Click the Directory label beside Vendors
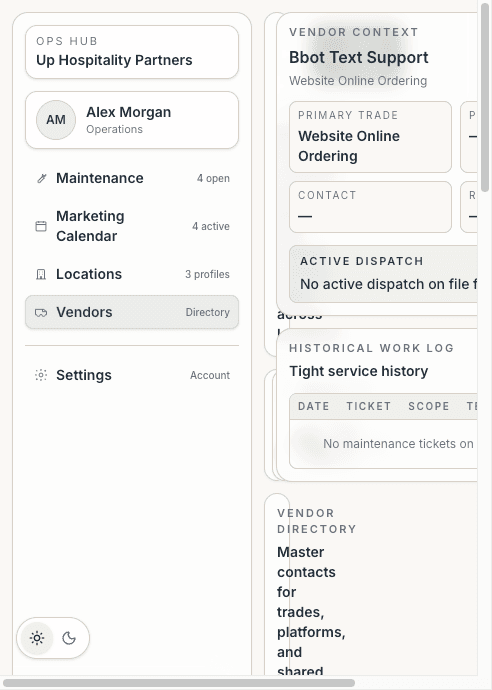 (x=208, y=312)
